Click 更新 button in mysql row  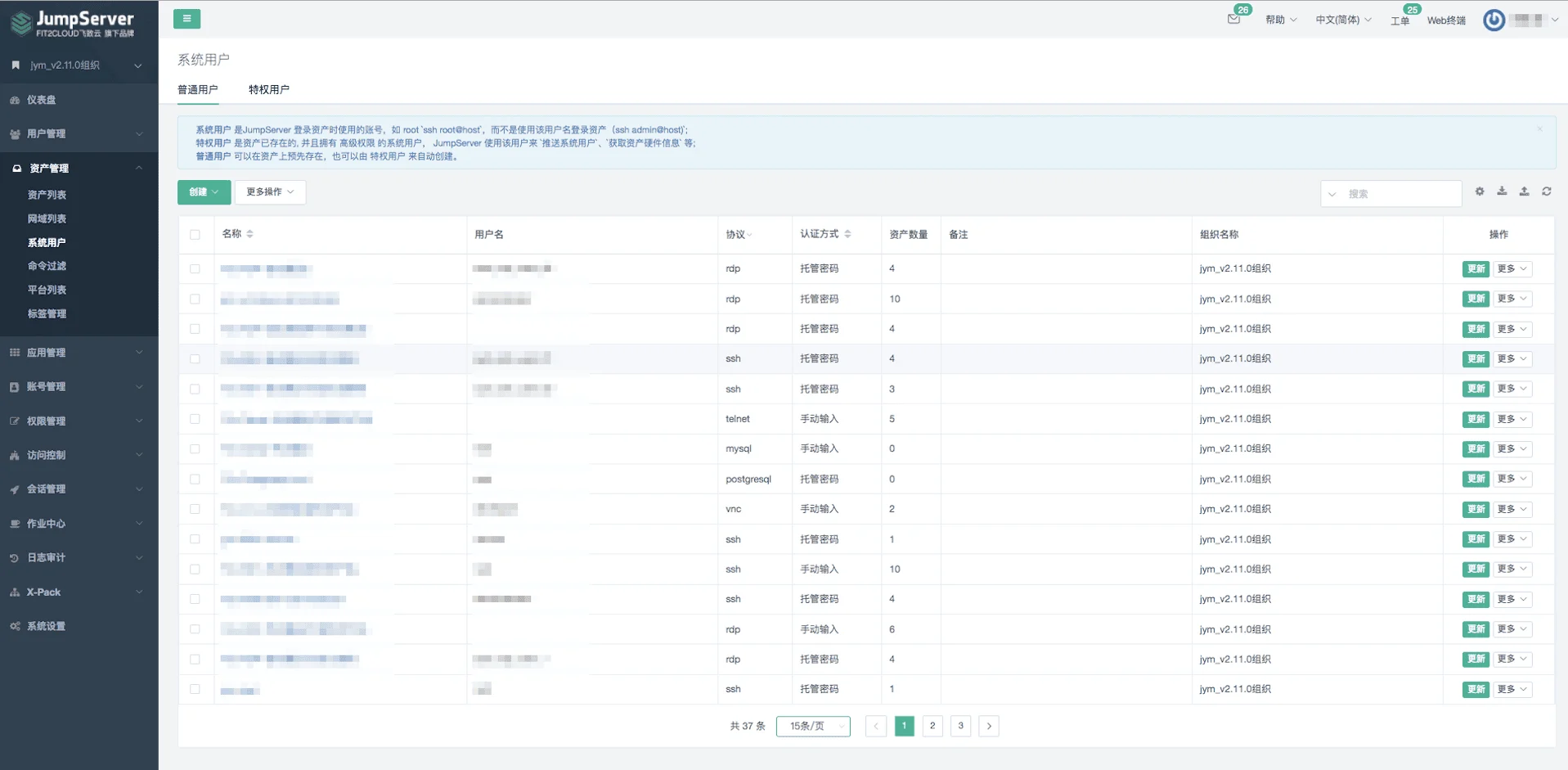click(x=1476, y=449)
